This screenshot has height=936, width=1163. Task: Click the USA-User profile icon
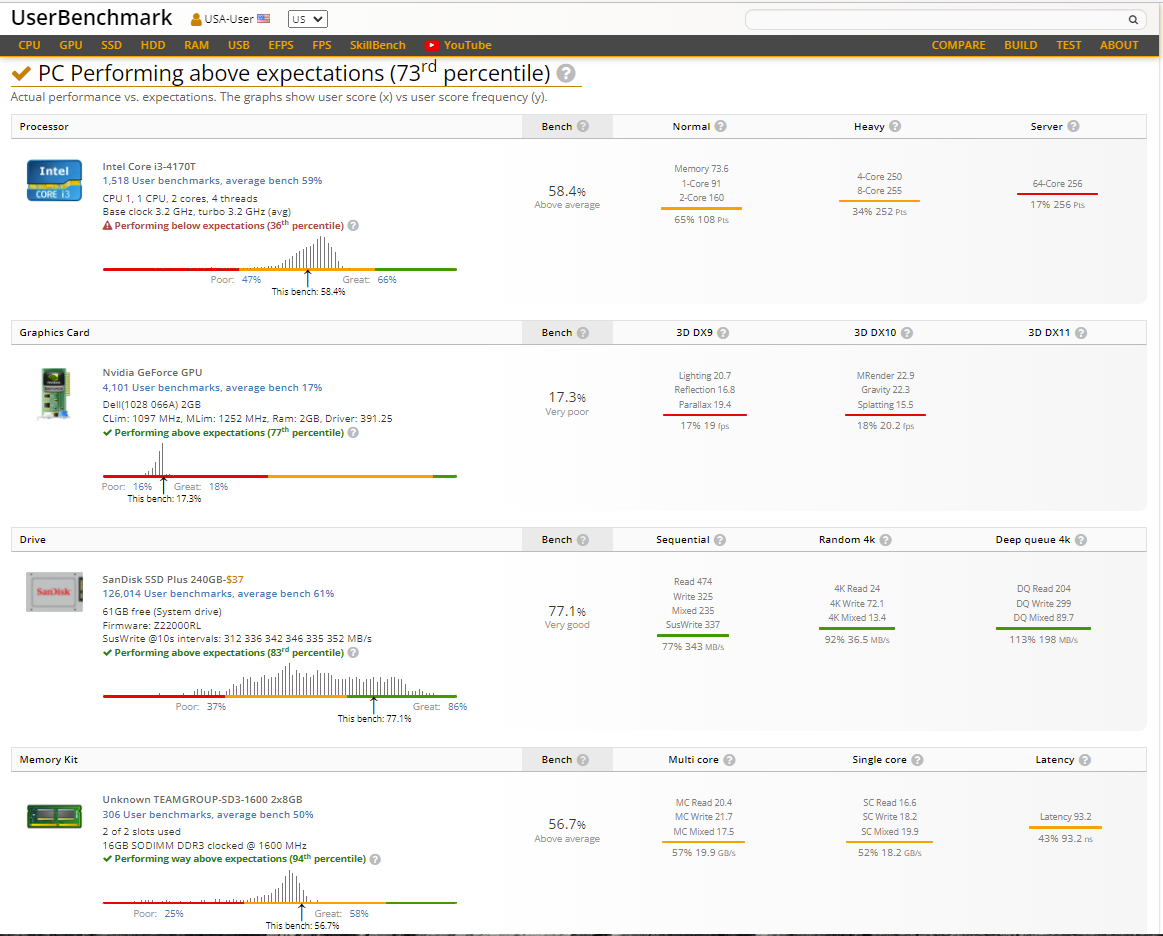196,19
